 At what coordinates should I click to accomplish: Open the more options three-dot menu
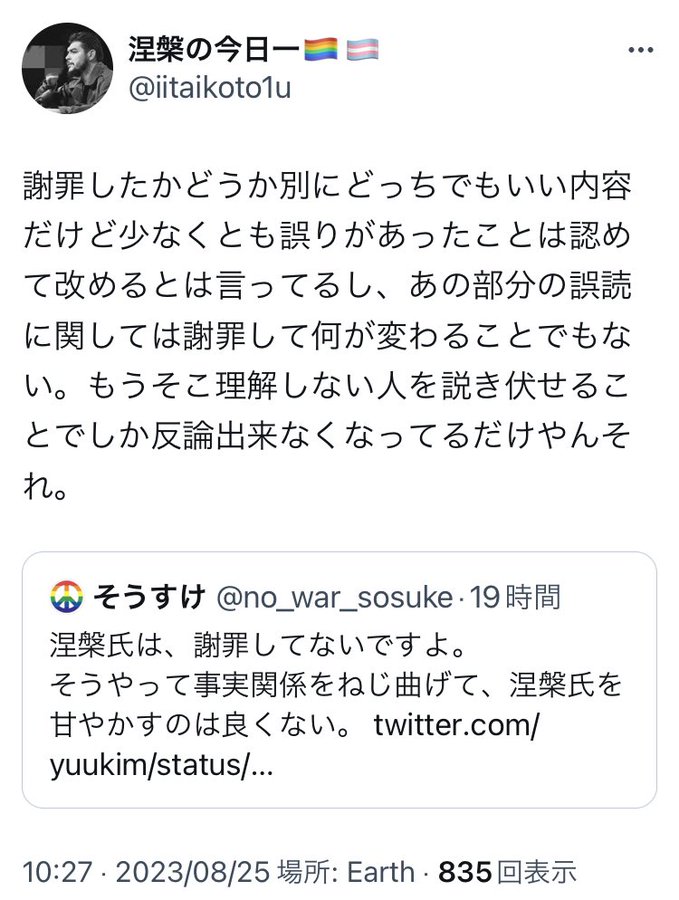point(639,50)
